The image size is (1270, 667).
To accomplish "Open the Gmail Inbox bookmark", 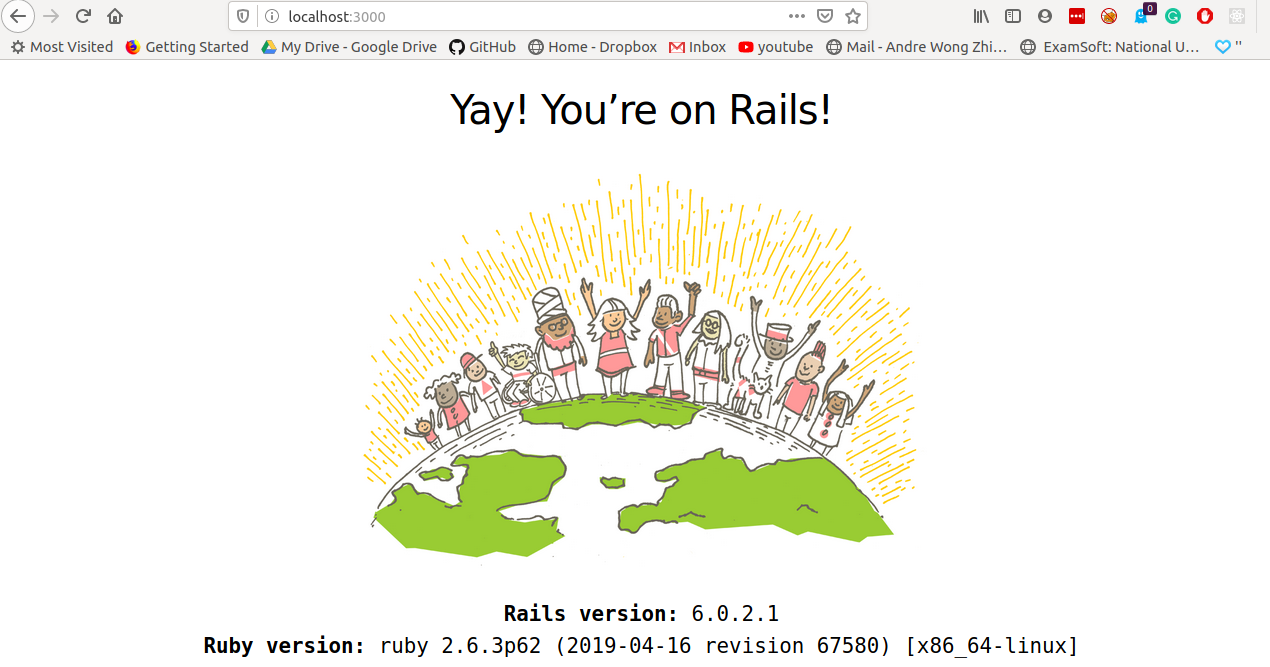I will point(698,47).
